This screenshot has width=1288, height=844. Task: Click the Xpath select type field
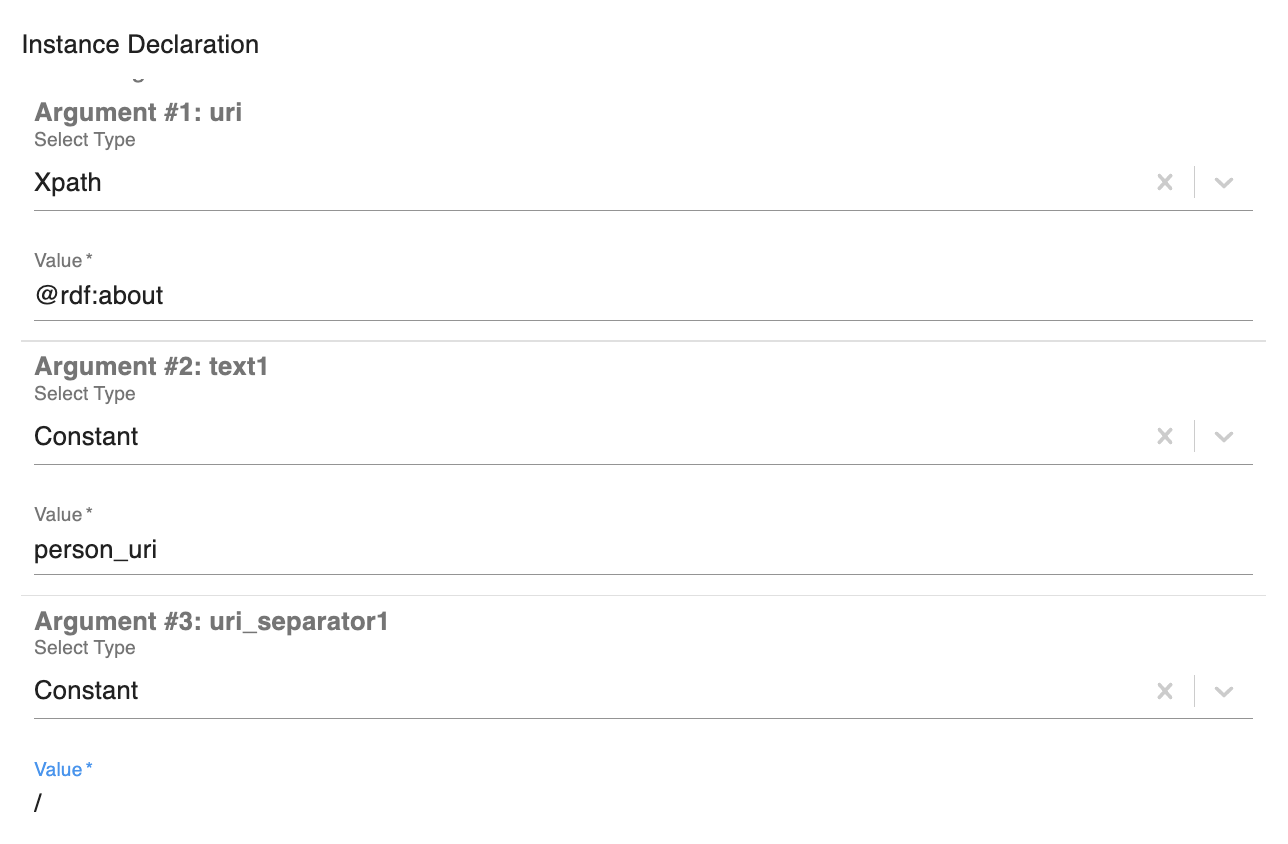click(580, 183)
